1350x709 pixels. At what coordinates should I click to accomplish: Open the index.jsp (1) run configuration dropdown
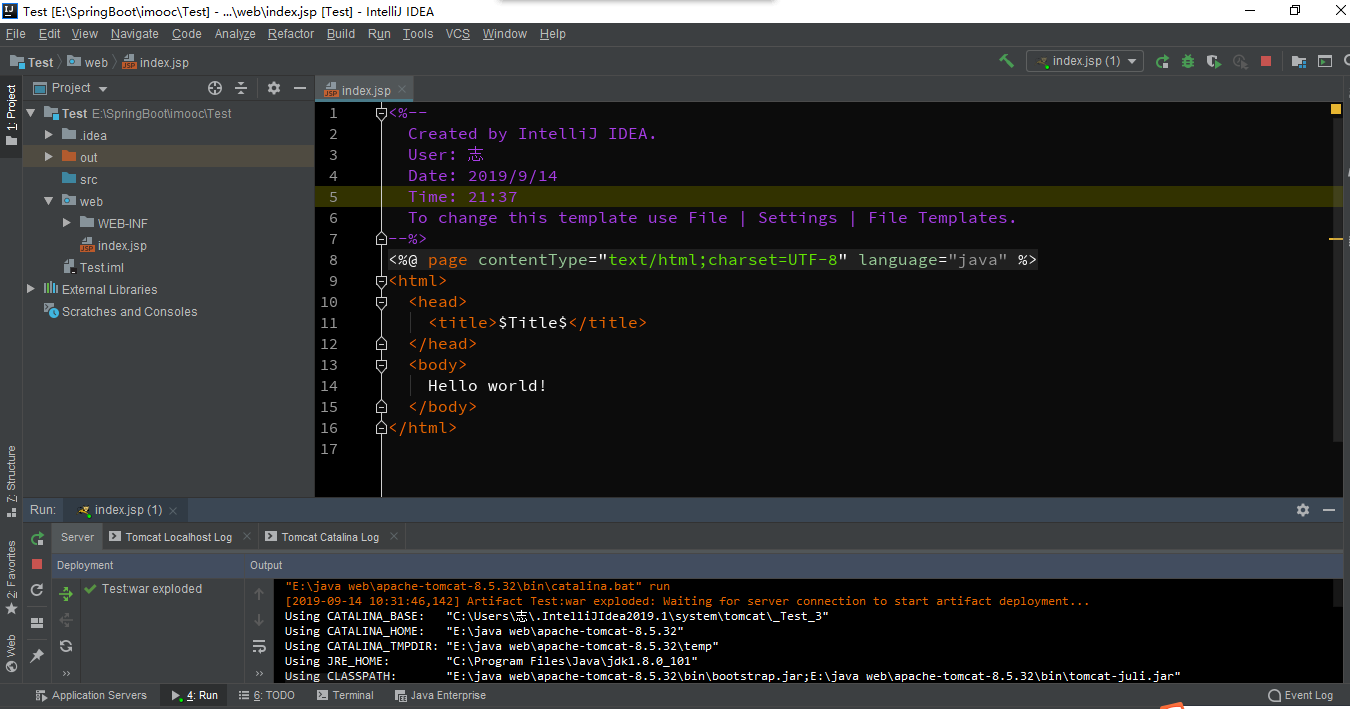[1086, 61]
